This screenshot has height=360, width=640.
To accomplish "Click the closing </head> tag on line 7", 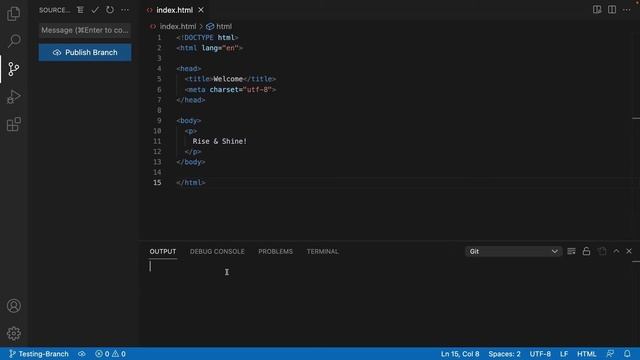I will pyautogui.click(x=191, y=100).
